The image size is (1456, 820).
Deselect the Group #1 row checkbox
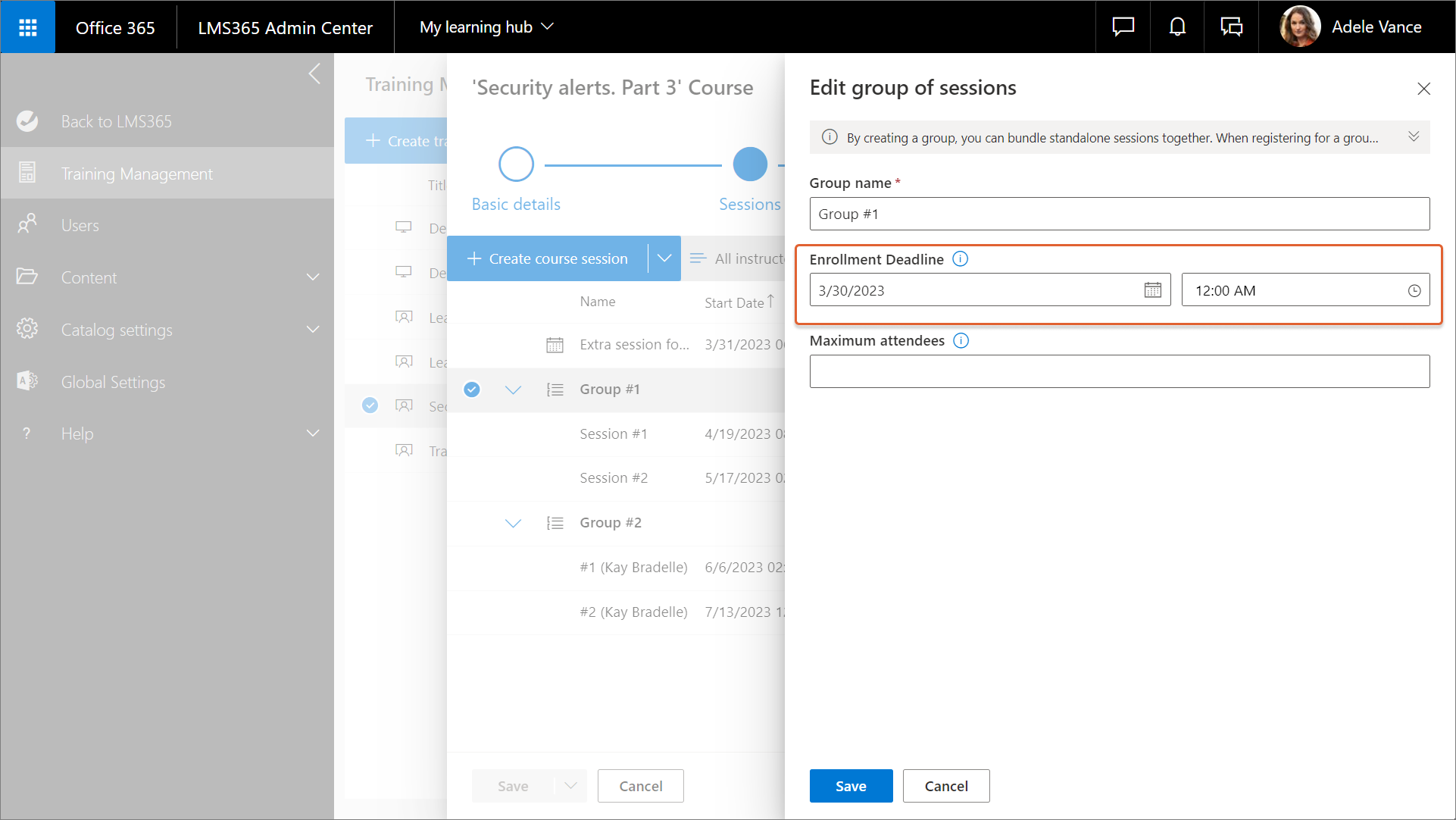472,390
